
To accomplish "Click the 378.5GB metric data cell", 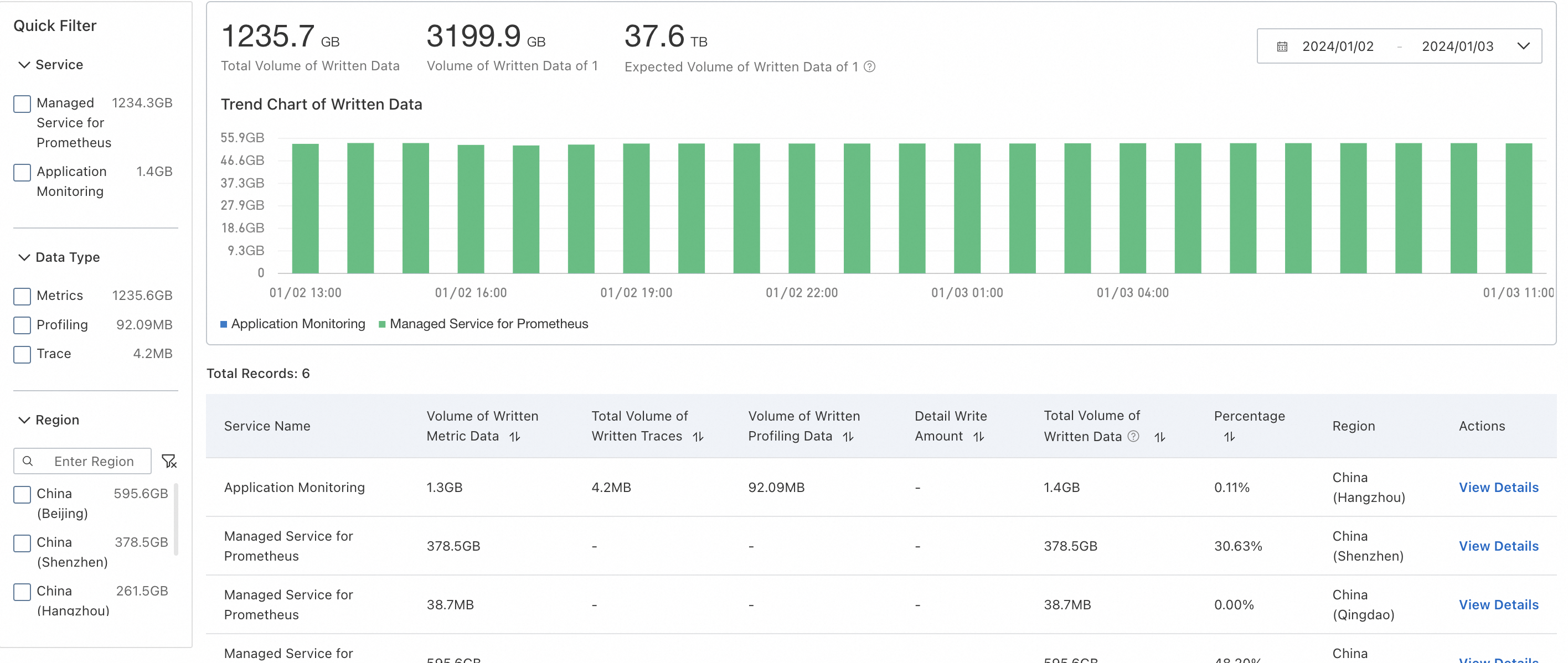I will pos(453,546).
